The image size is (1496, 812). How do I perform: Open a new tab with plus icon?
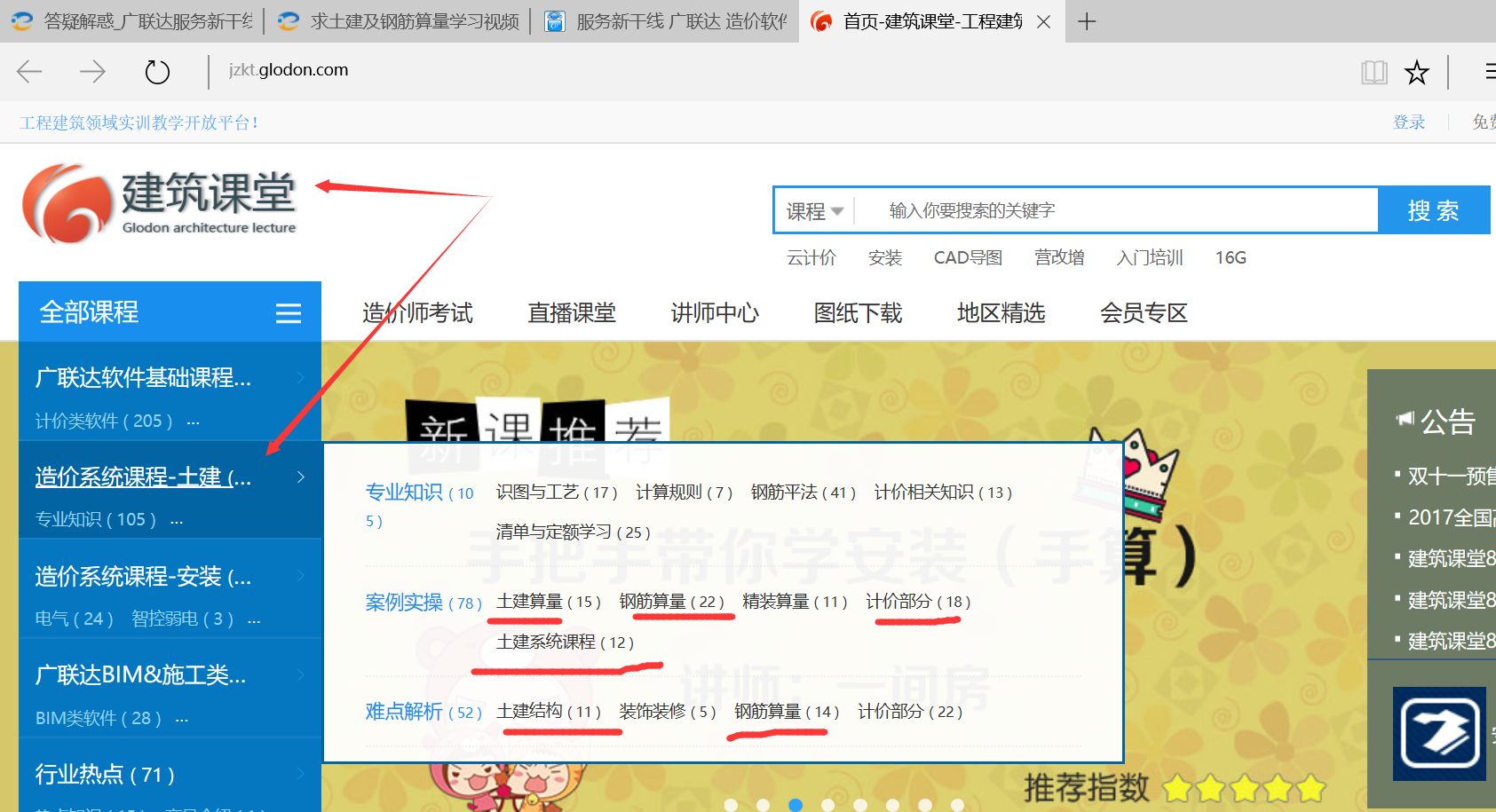pyautogui.click(x=1086, y=21)
